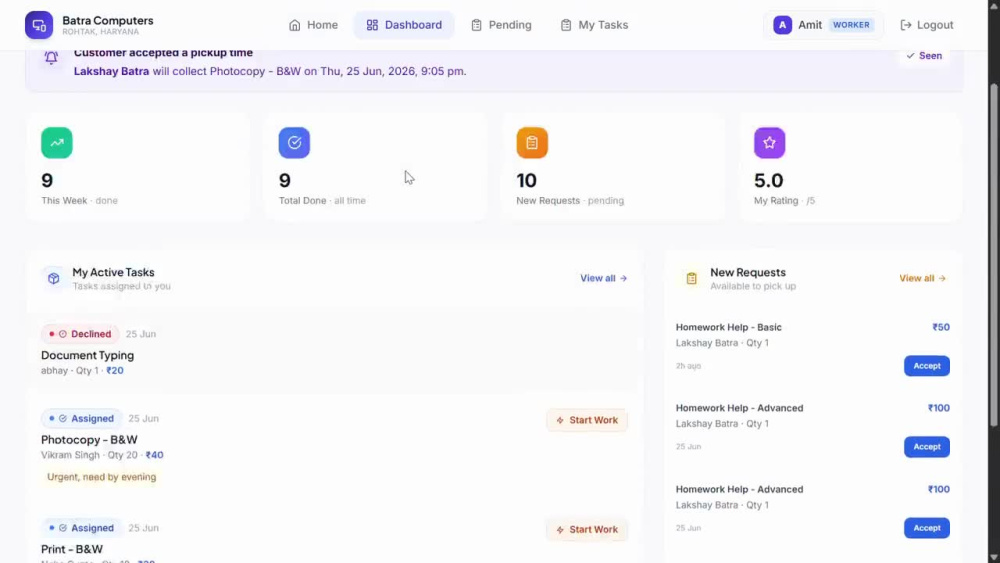The image size is (1000, 563).
Task: Click the Homework Help - Basic title
Action: tap(728, 327)
